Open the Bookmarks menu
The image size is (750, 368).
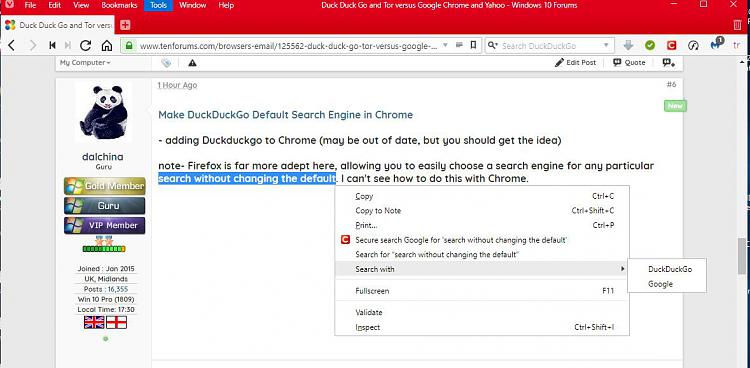click(119, 5)
